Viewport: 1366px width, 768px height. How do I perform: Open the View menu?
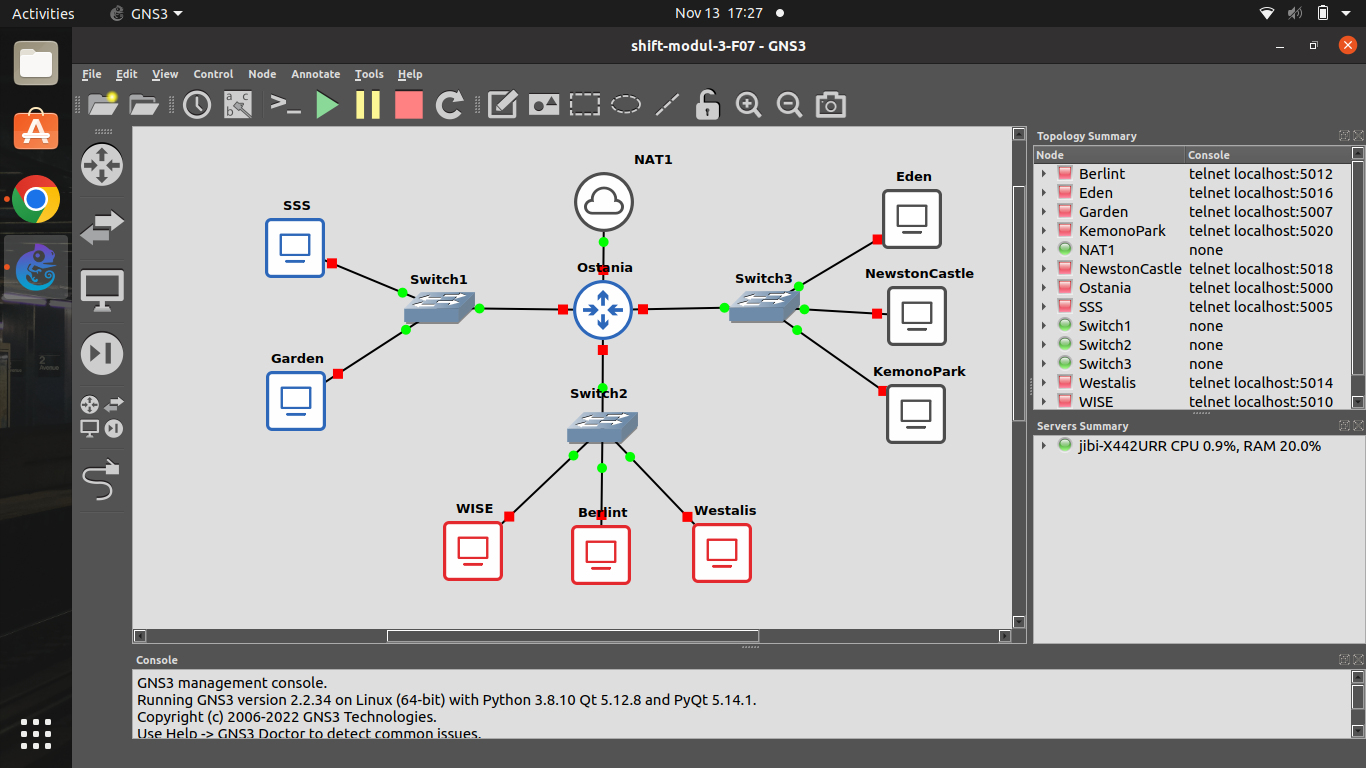pos(165,74)
